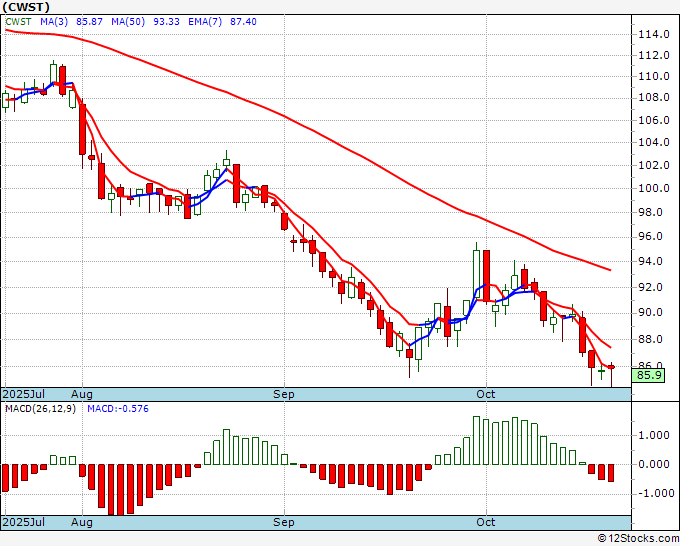680x546 pixels.
Task: Click the Oct label on MACD axis
Action: coord(485,522)
